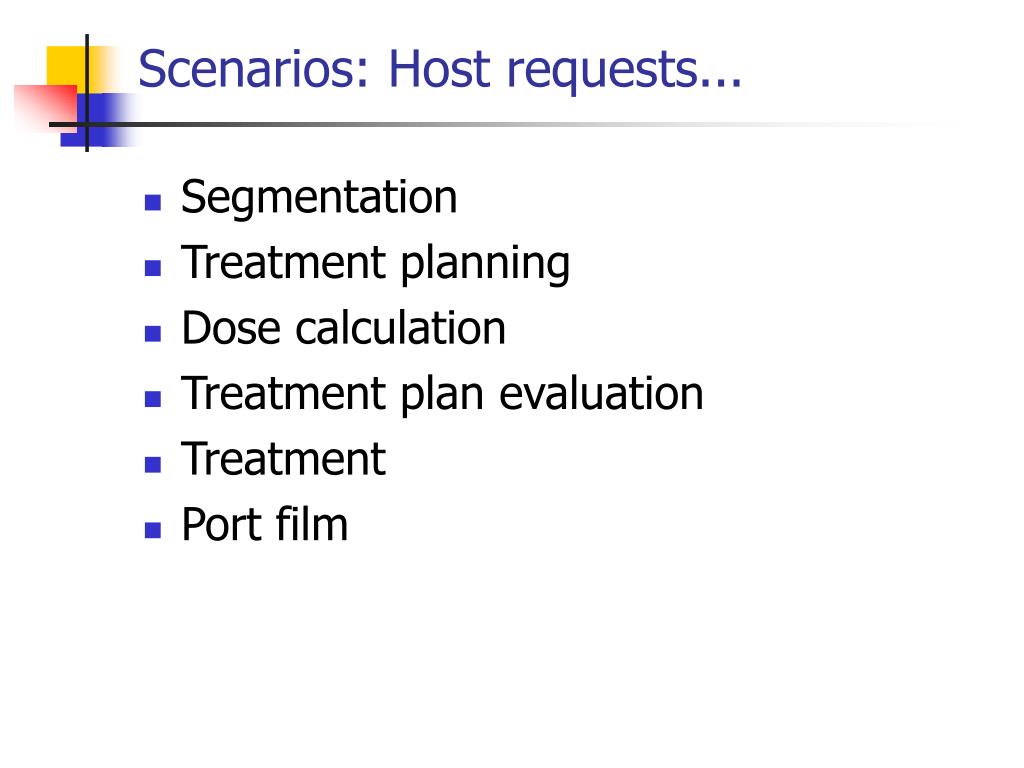The image size is (1024, 768).
Task: Click the blue bullet beside Port film
Action: click(153, 530)
